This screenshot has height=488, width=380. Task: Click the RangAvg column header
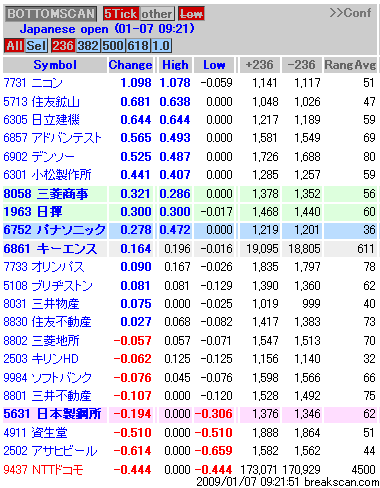tap(350, 65)
